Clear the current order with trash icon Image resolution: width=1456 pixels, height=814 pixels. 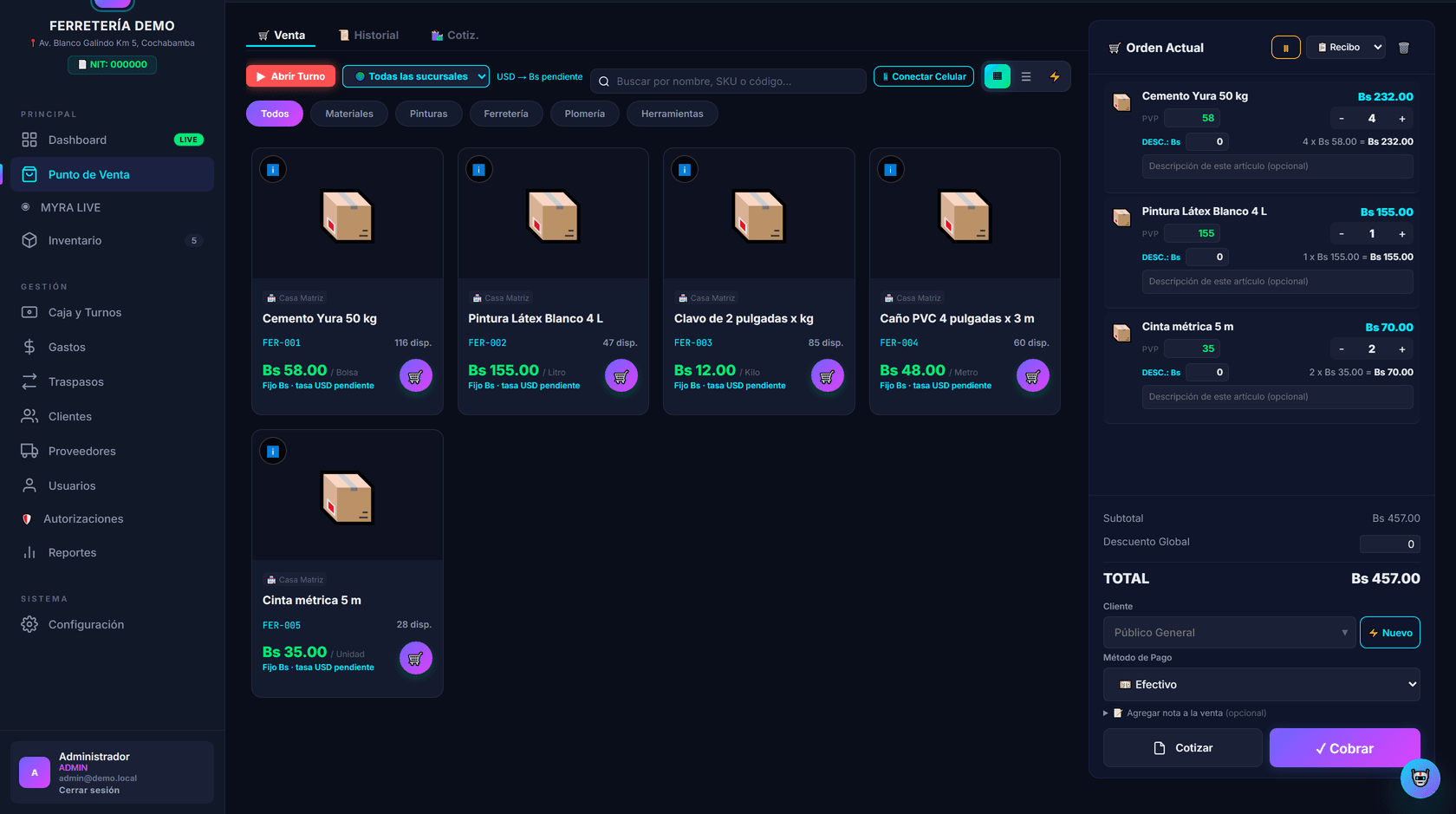click(1404, 48)
